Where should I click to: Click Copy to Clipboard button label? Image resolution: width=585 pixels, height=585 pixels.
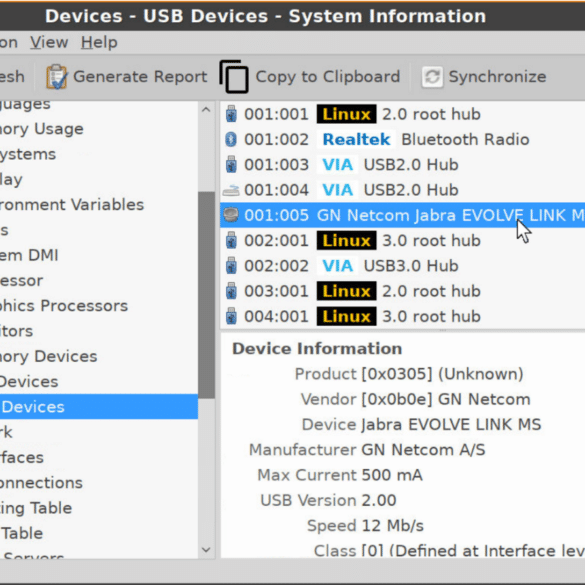coord(328,76)
